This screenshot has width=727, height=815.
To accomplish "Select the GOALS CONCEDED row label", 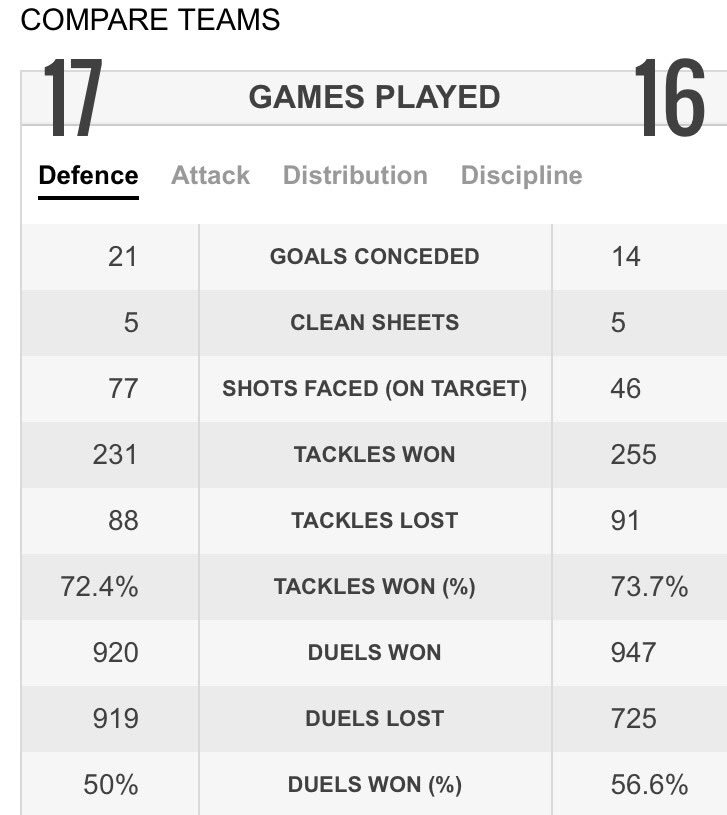I will 374,256.
